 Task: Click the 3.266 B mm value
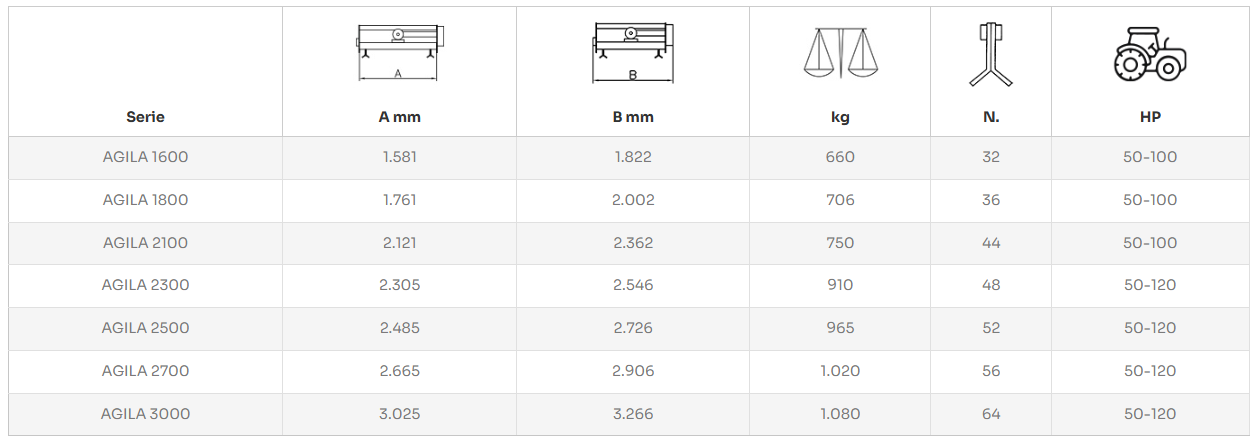tap(633, 414)
